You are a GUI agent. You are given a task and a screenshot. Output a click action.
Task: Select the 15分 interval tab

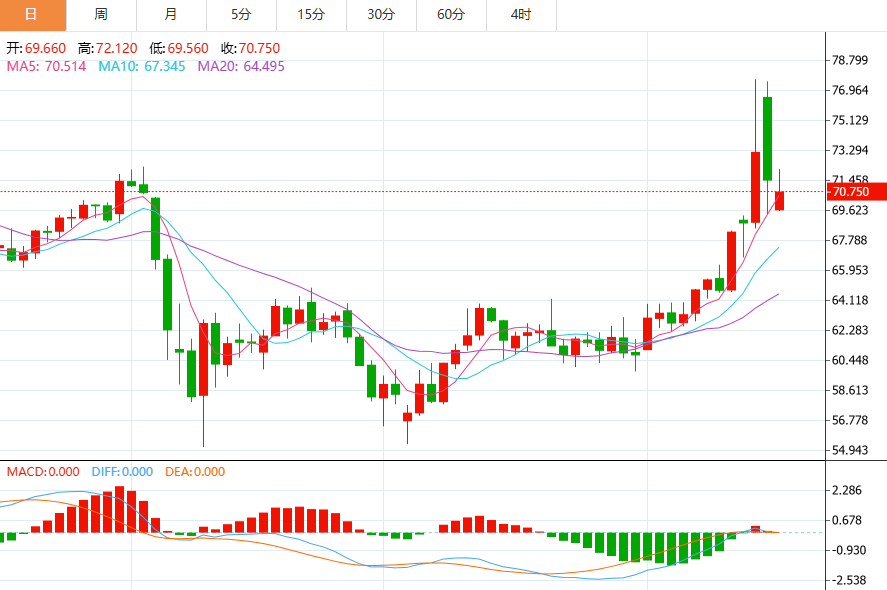click(x=311, y=15)
